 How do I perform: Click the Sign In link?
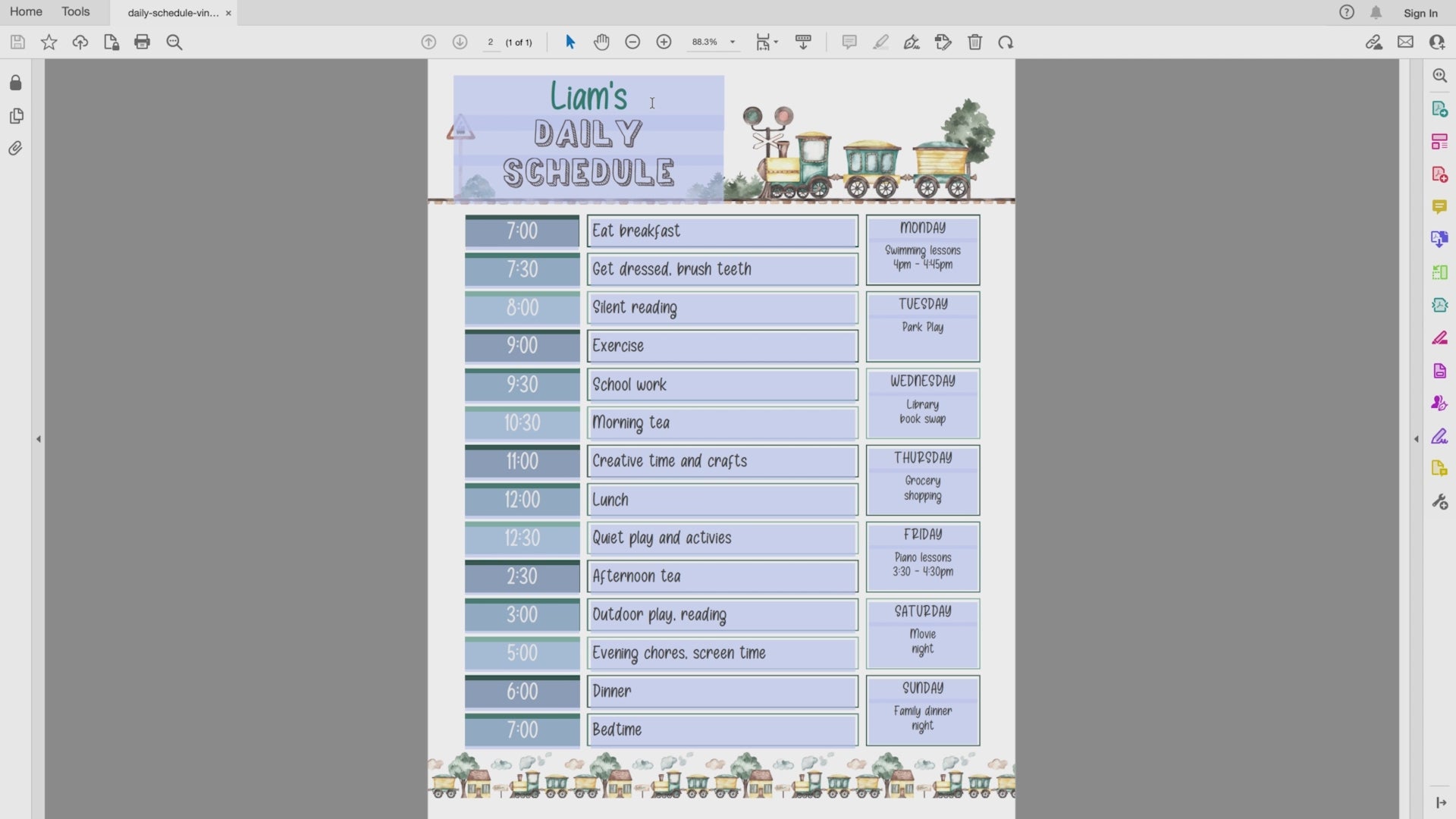[1420, 13]
